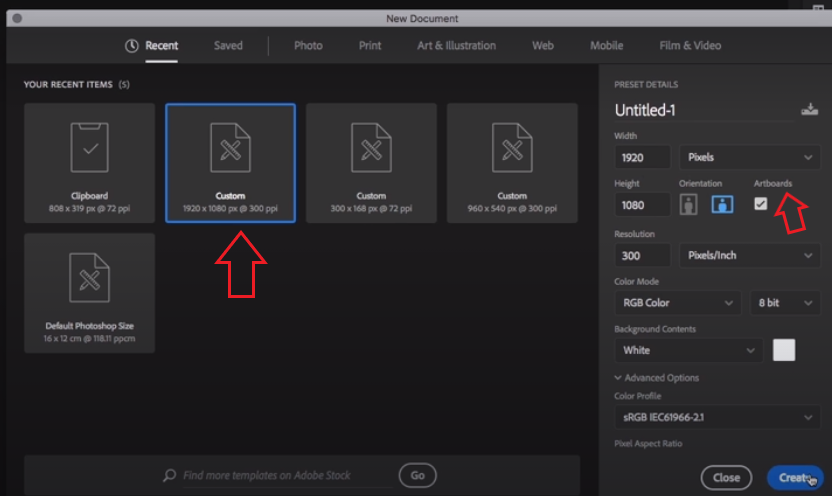Toggle the Artboards checkbox
The height and width of the screenshot is (496, 832).
tap(761, 204)
